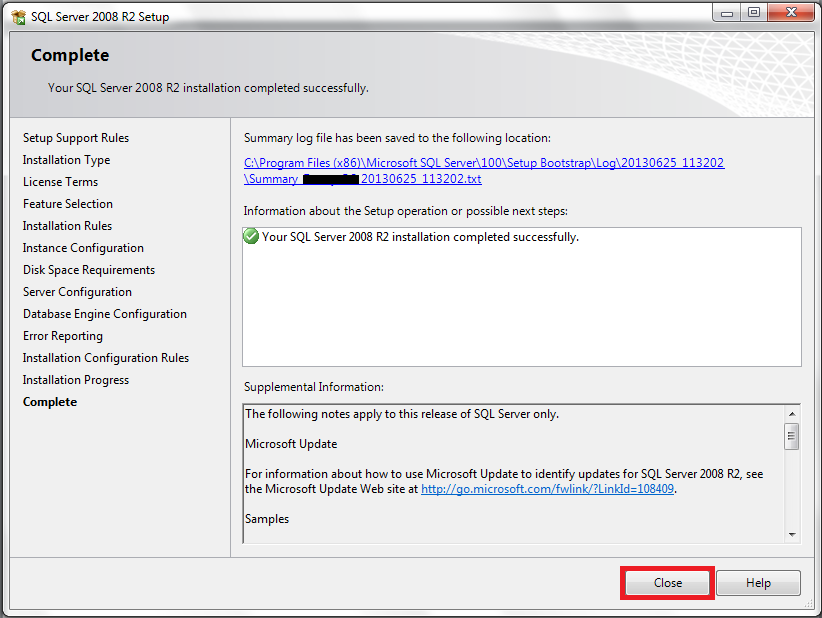This screenshot has width=822, height=618.
Task: Select the Disk Space Requirements step
Action: point(89,270)
